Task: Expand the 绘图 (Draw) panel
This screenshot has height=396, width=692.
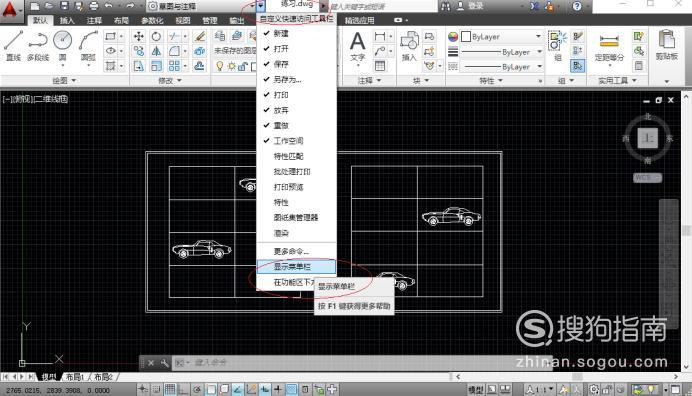Action: click(64, 80)
